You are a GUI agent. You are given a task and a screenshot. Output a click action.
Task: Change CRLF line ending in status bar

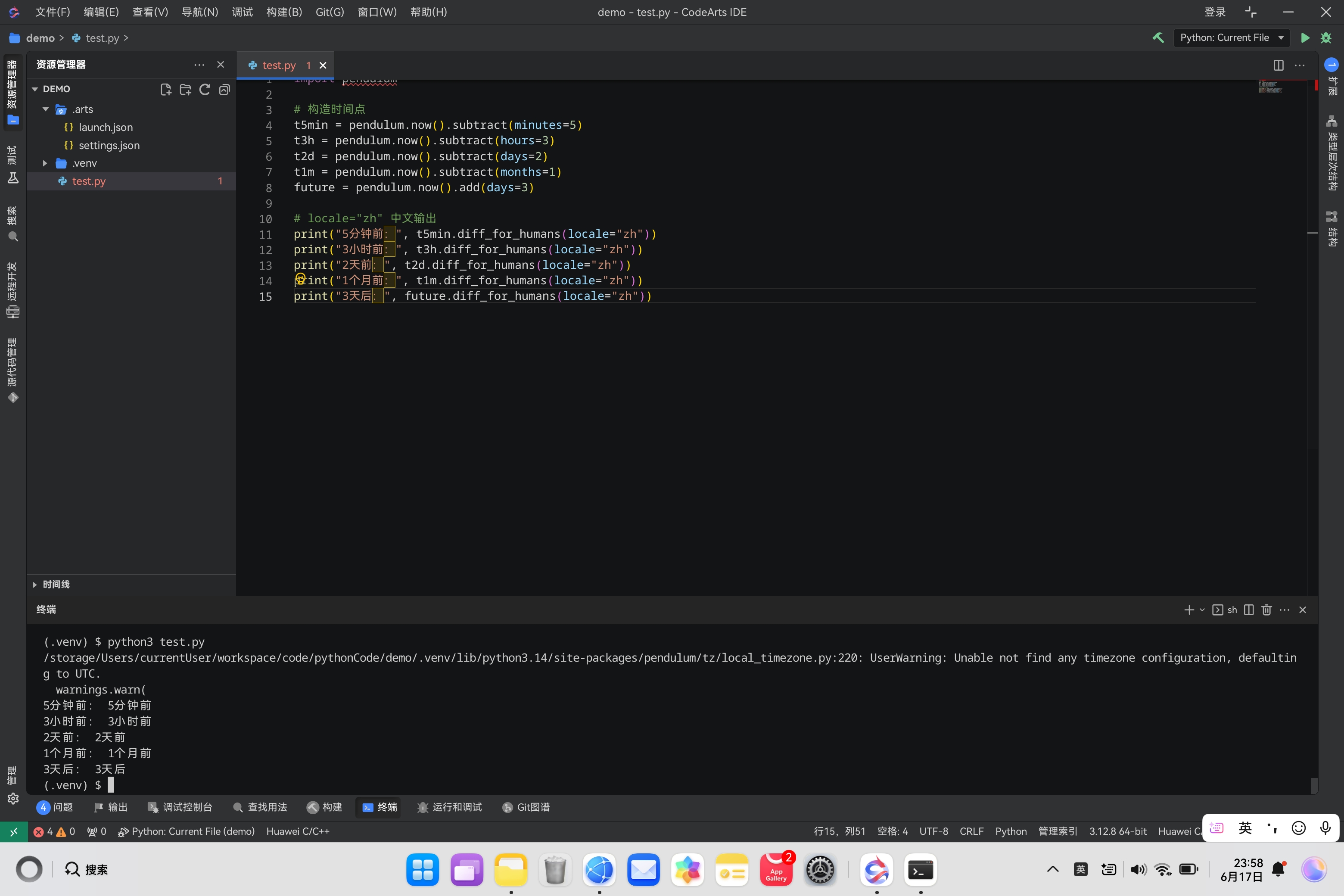click(x=971, y=831)
